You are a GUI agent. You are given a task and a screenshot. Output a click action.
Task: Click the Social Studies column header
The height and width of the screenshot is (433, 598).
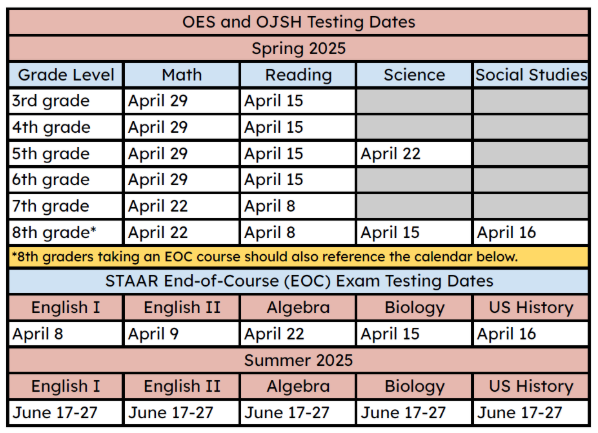[x=531, y=75]
